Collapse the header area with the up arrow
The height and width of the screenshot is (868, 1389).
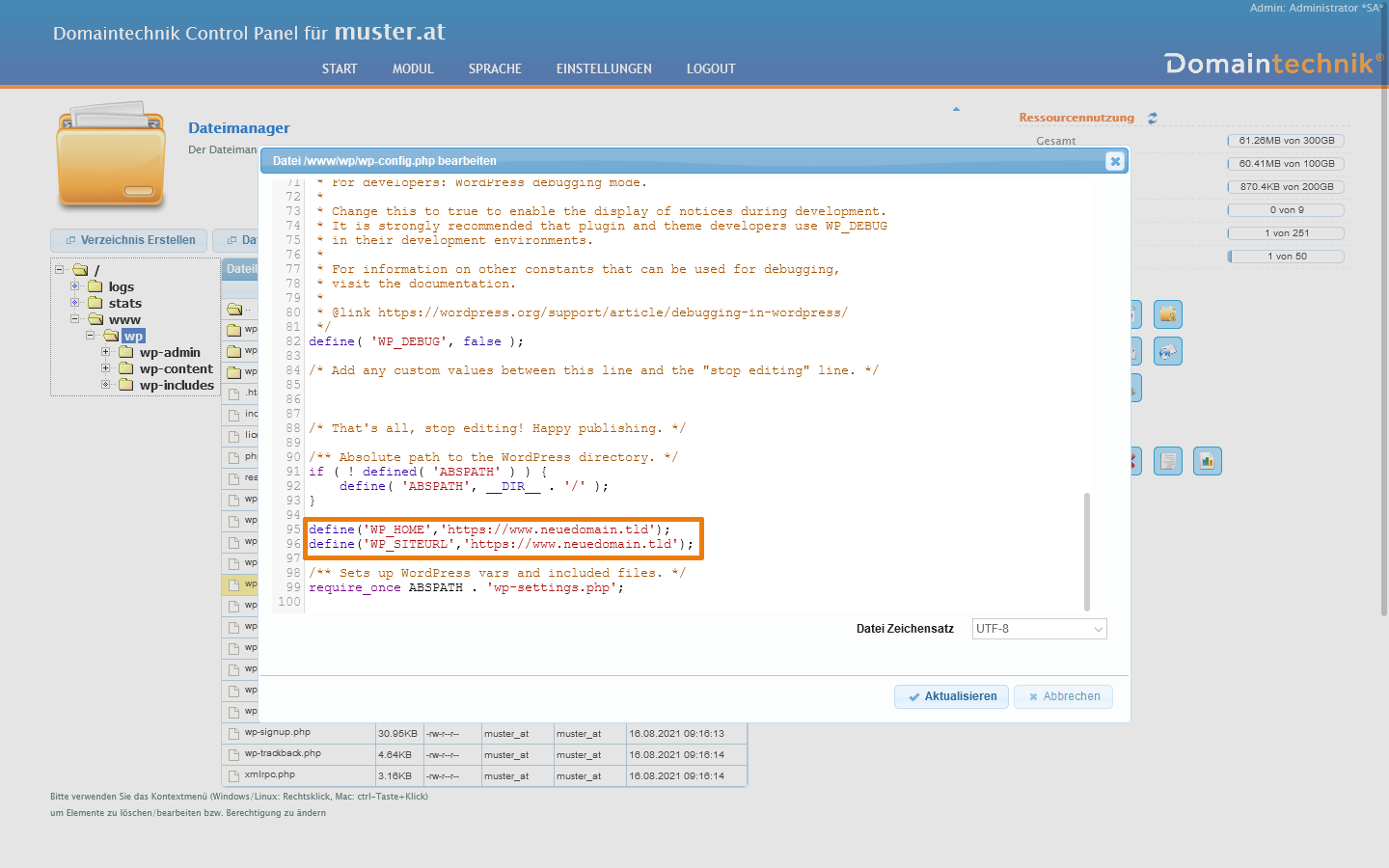956,109
